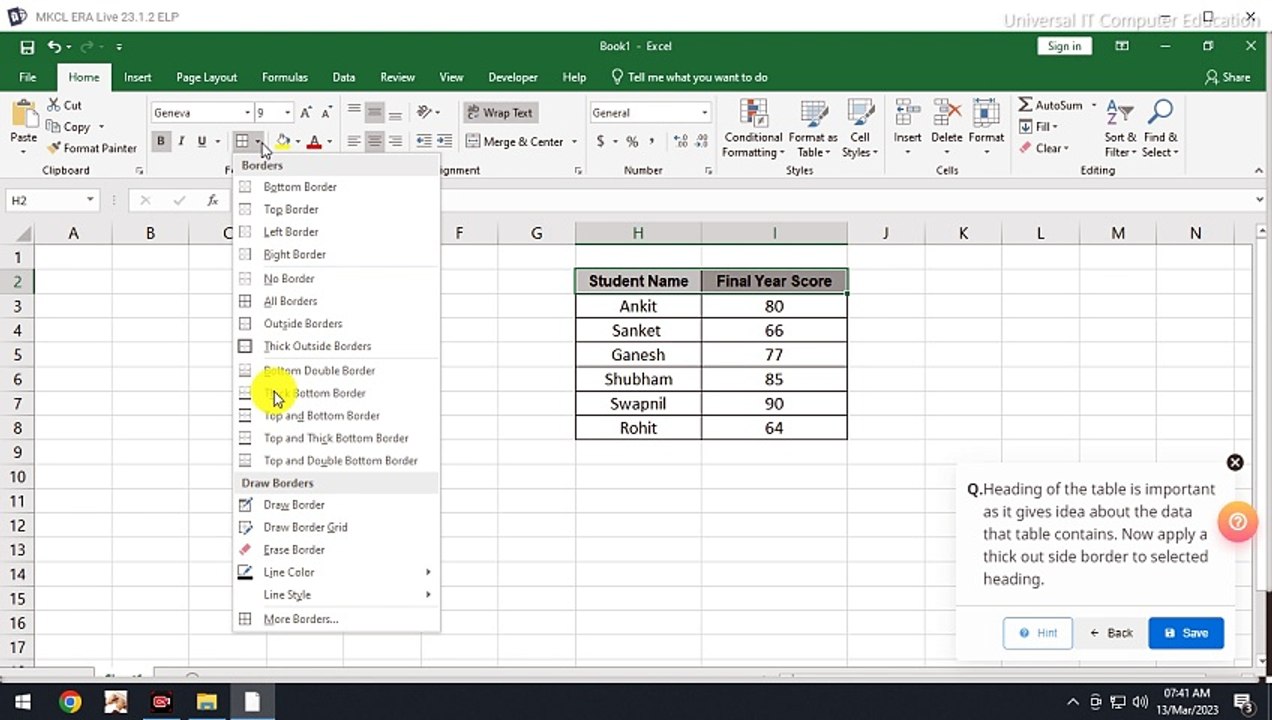
Task: Click the orange help circle icon
Action: click(x=1237, y=521)
